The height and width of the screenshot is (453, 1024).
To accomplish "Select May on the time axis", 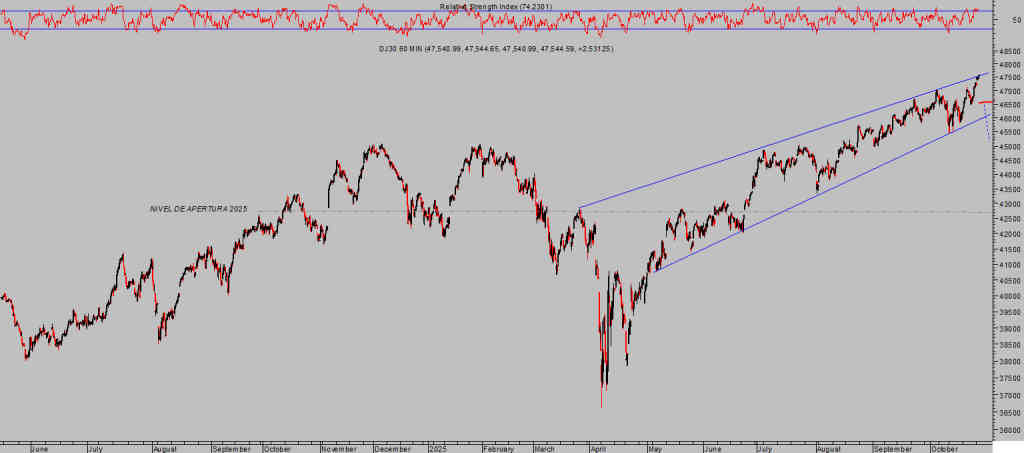I will tap(656, 449).
